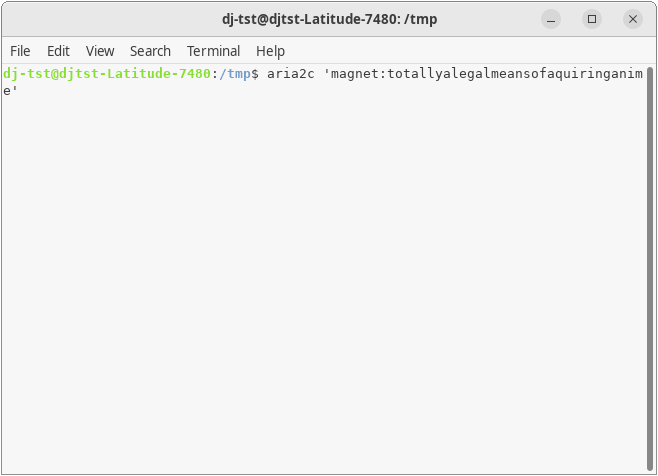Open the View menu
Viewport: 658px width, 476px height.
point(100,51)
